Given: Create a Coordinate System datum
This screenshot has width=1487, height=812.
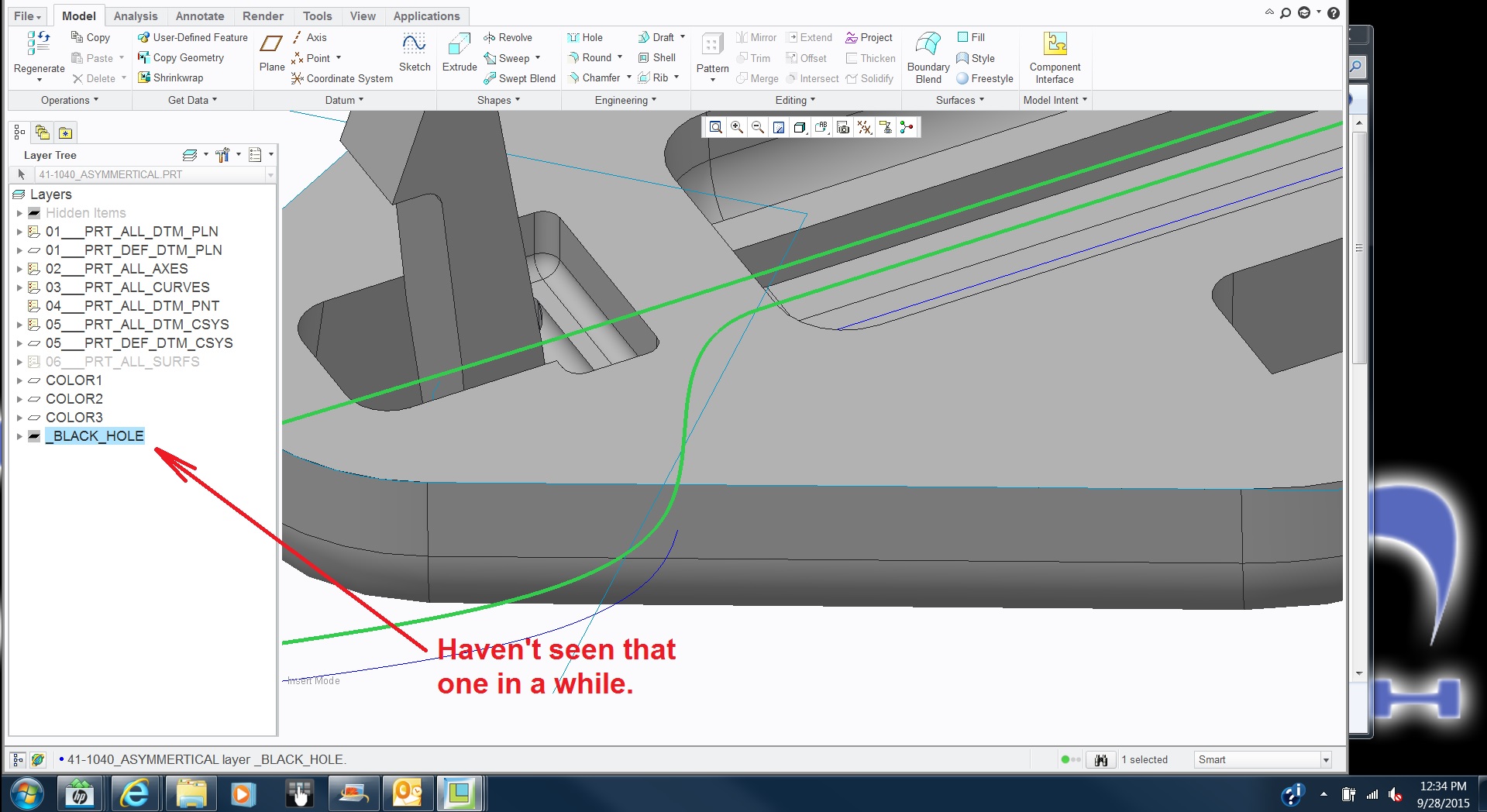Looking at the screenshot, I should 342,78.
